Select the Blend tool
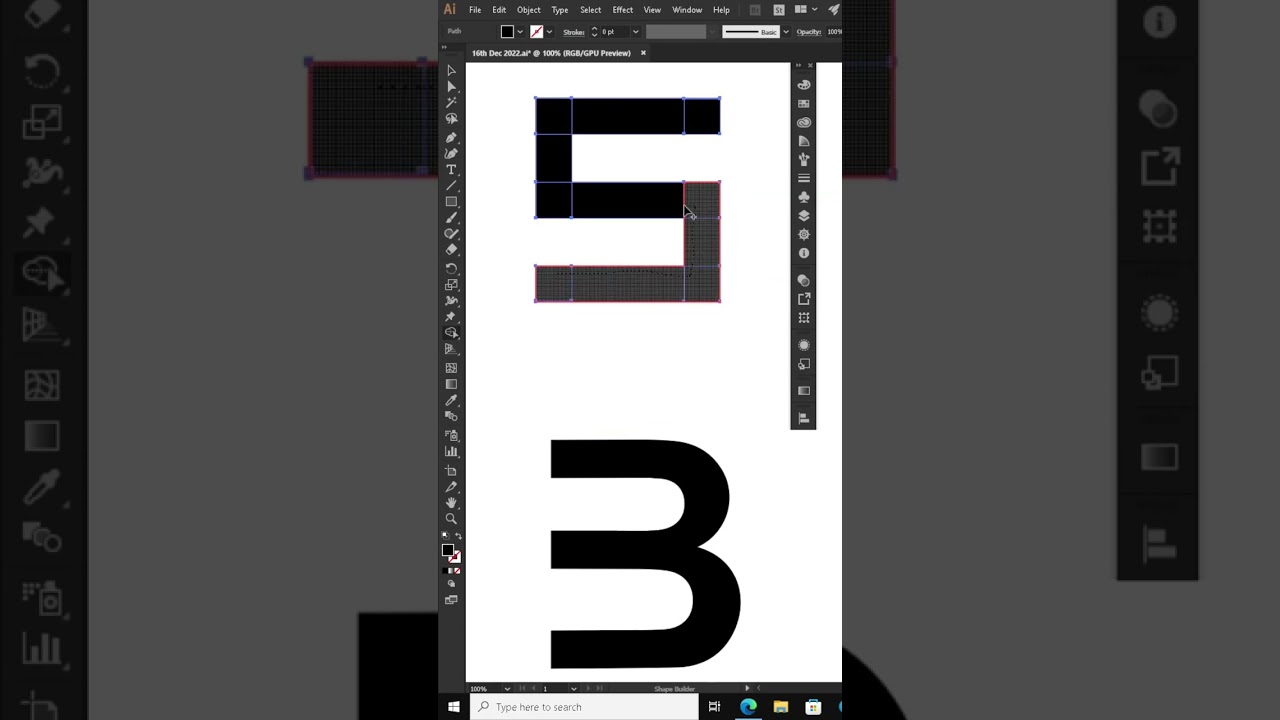This screenshot has height=720, width=1280. tap(451, 416)
